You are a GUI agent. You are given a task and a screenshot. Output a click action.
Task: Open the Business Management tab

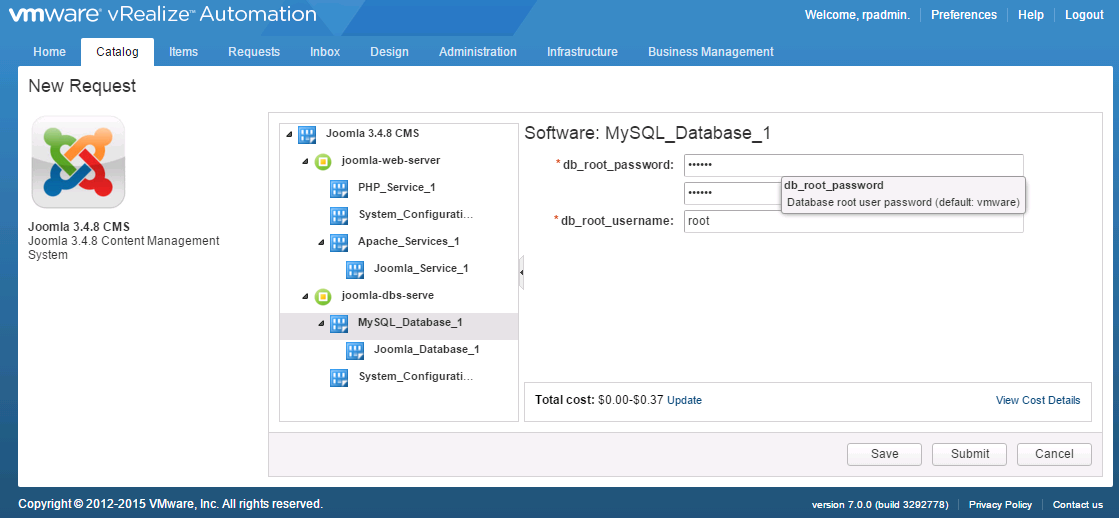coord(711,51)
